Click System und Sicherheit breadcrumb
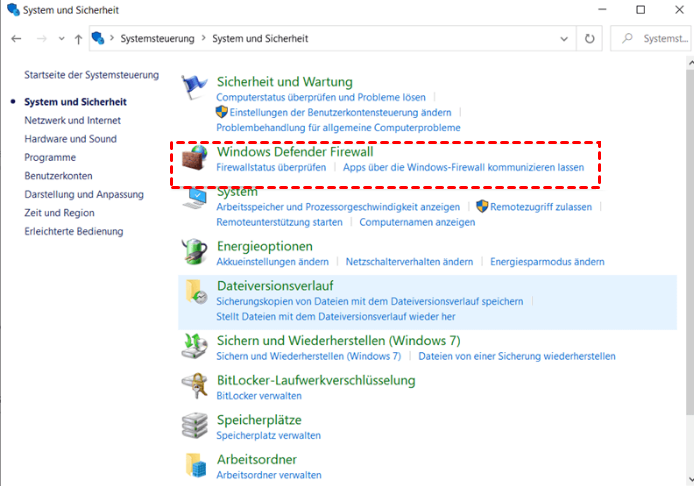 [x=260, y=39]
